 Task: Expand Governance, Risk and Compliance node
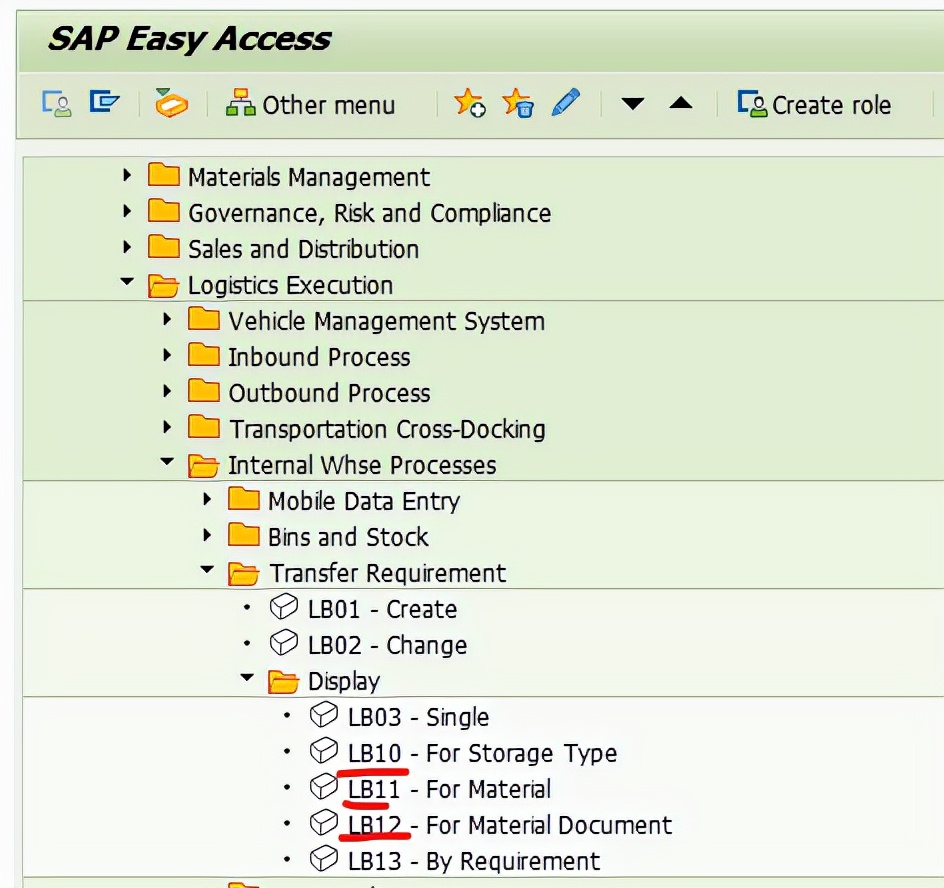tap(126, 211)
